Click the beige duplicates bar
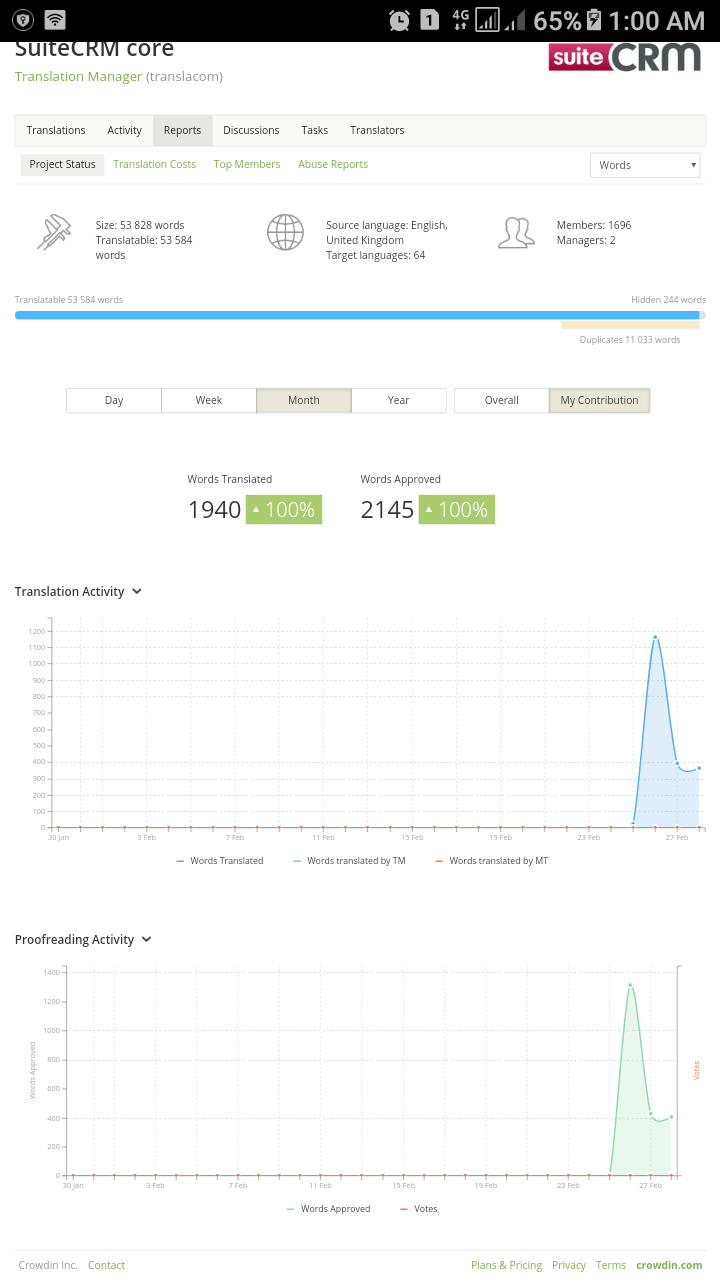 tap(630, 325)
